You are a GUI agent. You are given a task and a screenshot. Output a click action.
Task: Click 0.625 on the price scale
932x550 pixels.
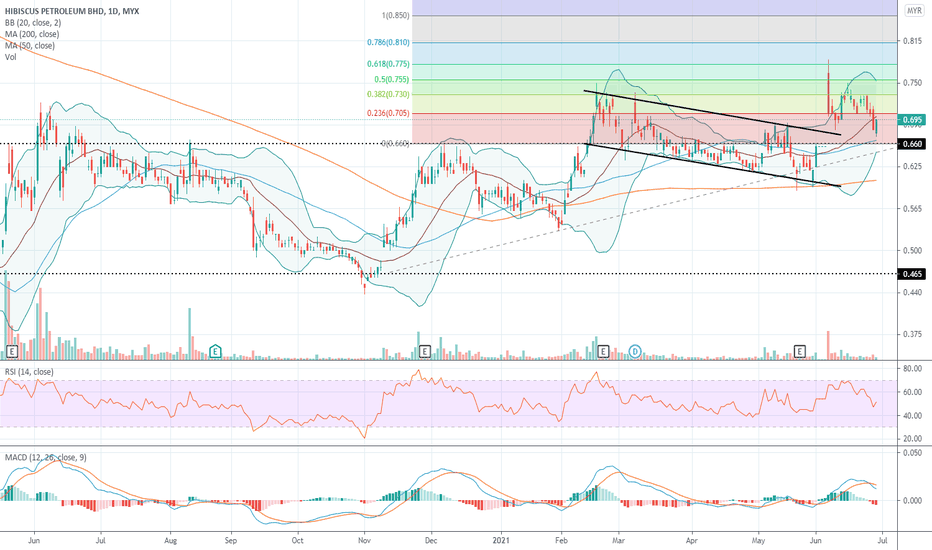(x=912, y=166)
